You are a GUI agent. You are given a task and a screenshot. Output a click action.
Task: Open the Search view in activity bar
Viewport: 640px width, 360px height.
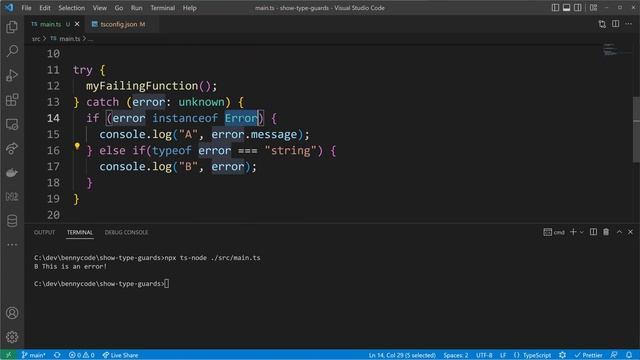coord(12,51)
